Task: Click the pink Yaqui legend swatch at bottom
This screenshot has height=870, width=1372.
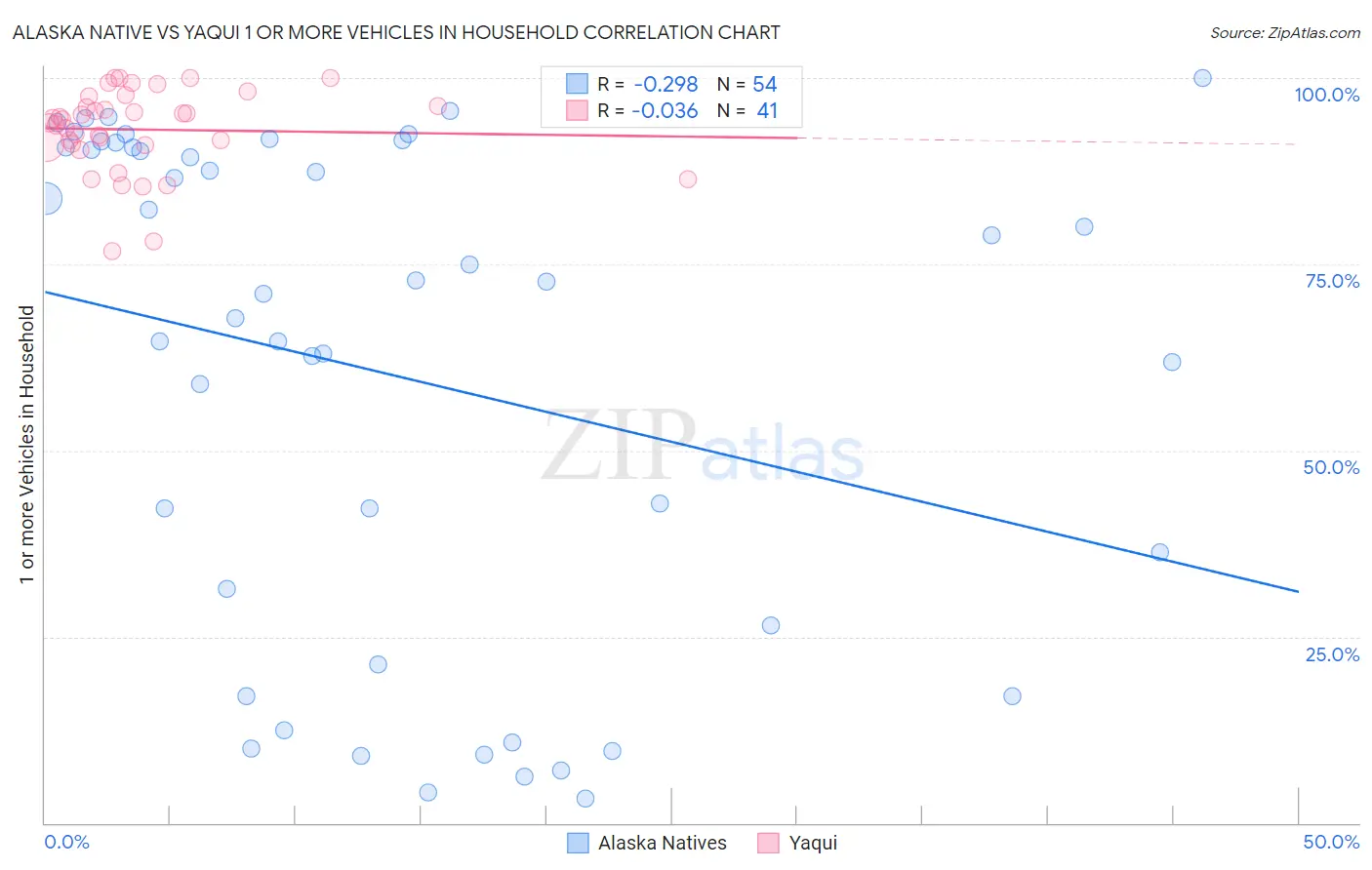Action: [769, 843]
